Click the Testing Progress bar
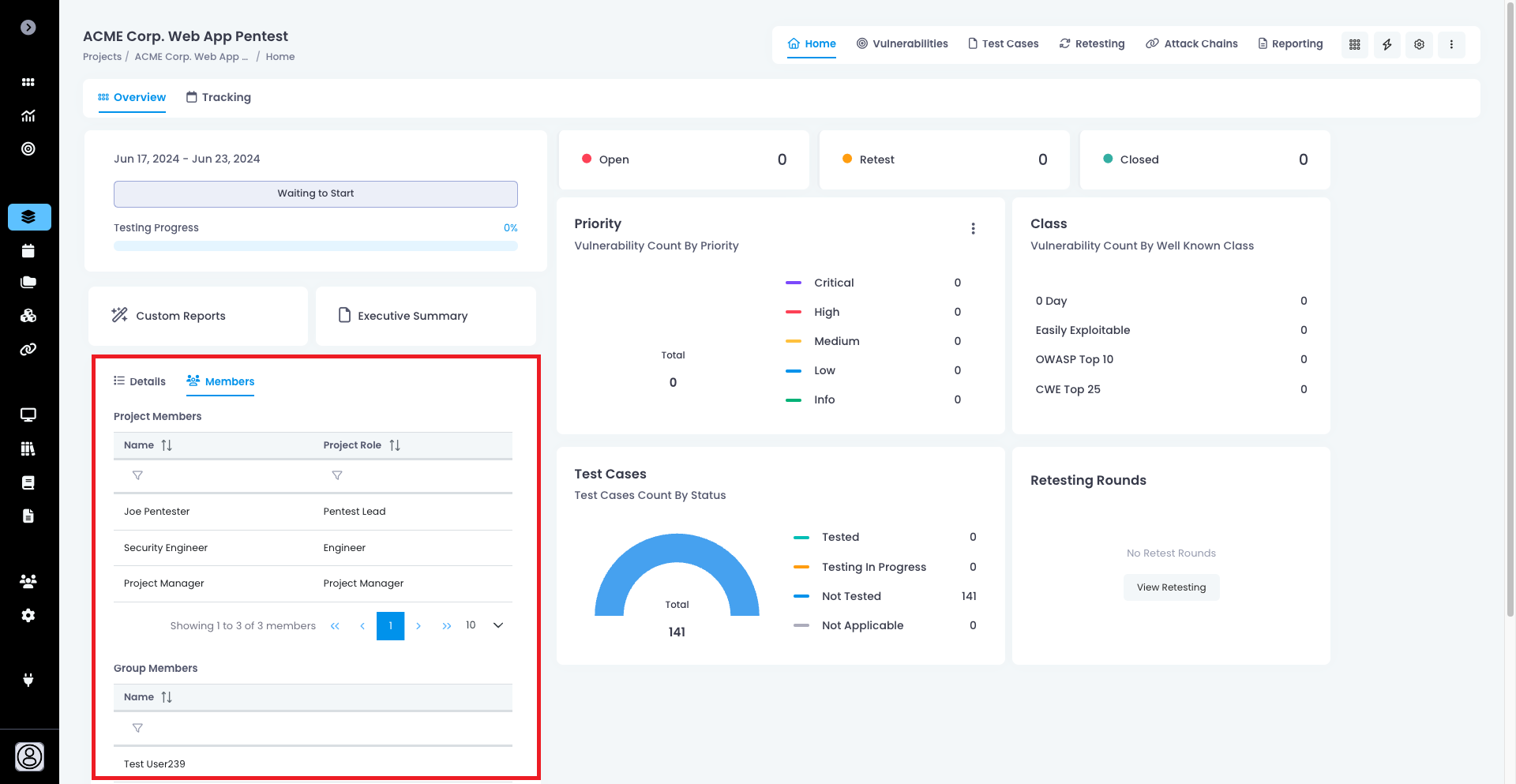This screenshot has width=1516, height=784. pyautogui.click(x=315, y=246)
